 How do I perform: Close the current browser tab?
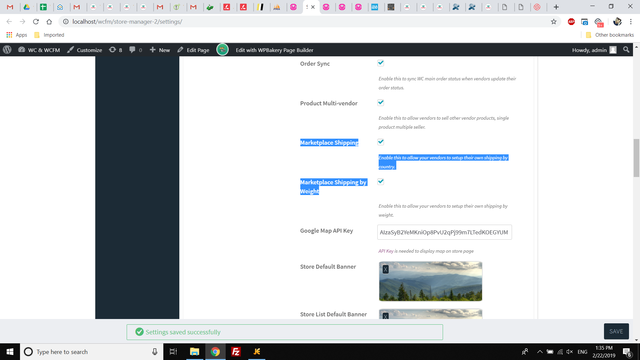point(313,7)
